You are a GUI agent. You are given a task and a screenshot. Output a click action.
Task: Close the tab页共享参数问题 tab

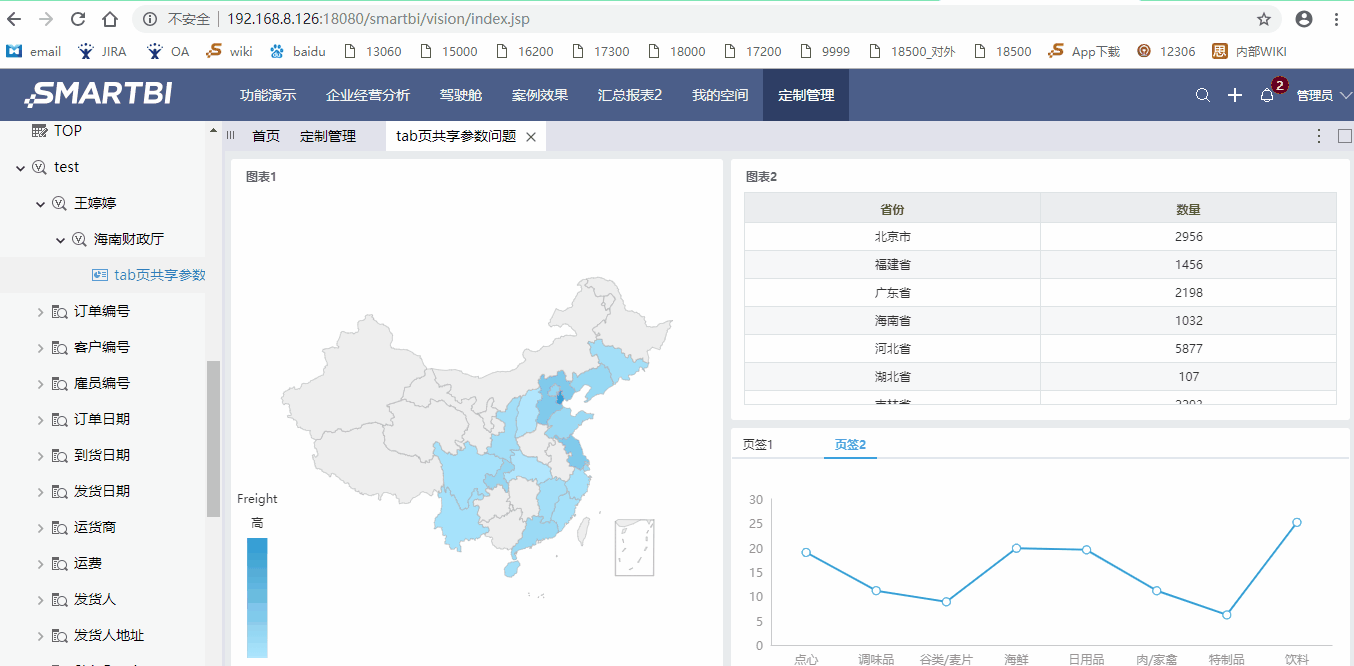pyautogui.click(x=531, y=137)
